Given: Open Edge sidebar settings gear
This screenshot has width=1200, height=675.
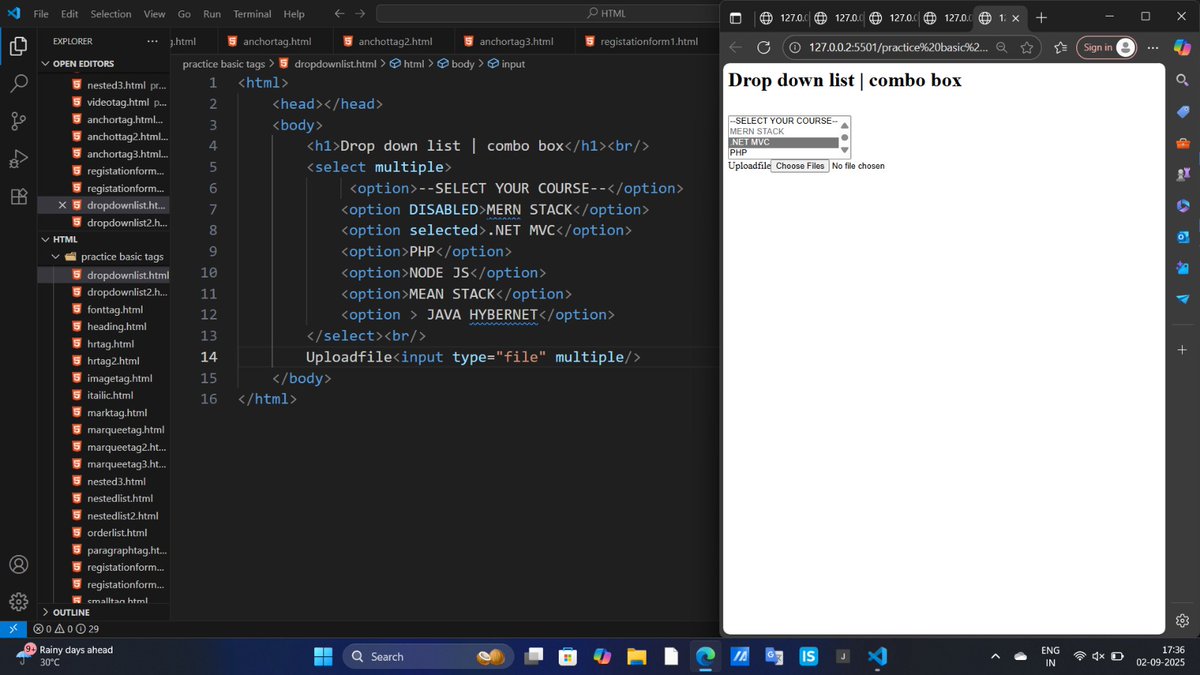Looking at the screenshot, I should coord(1182,620).
